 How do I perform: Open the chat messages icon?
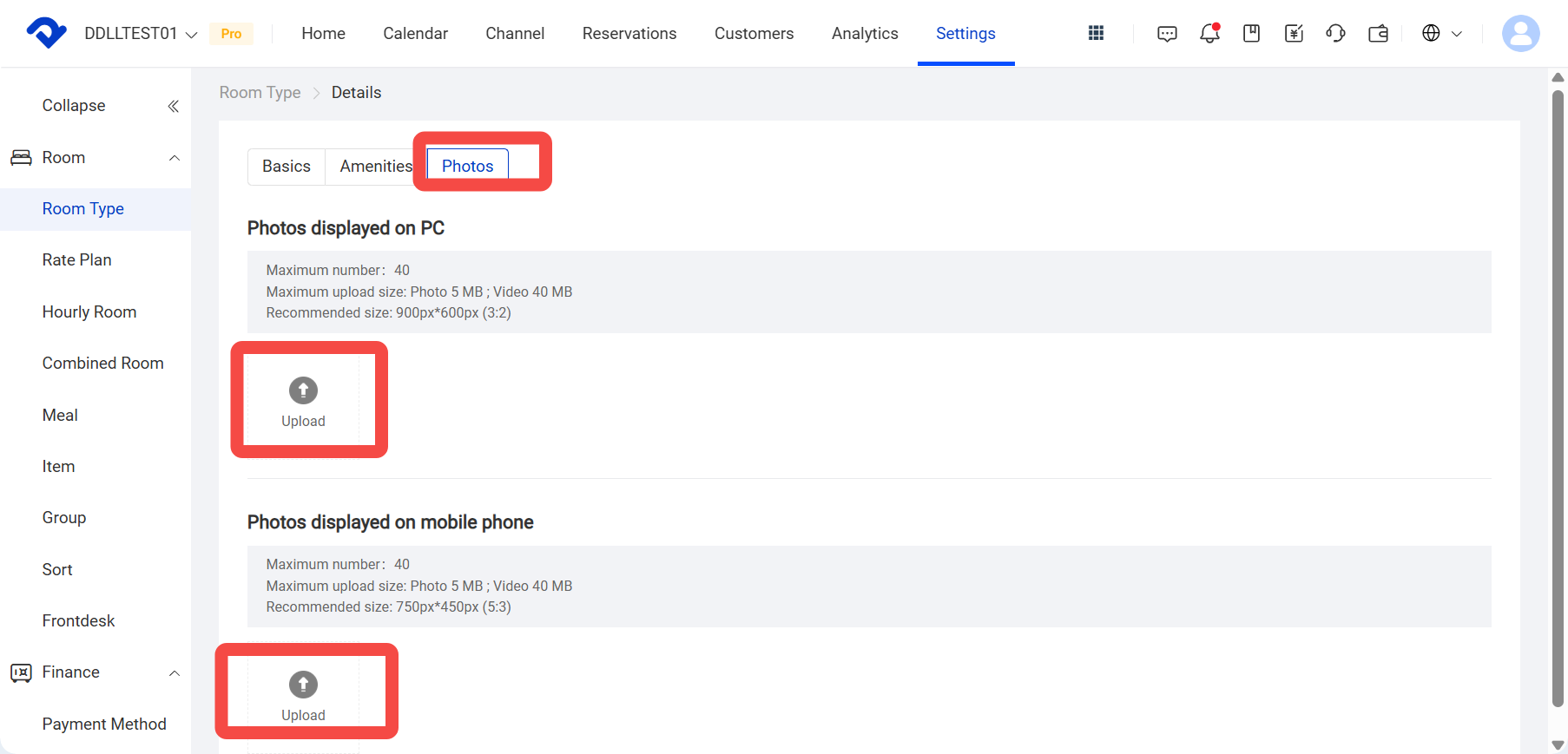[x=1167, y=33]
